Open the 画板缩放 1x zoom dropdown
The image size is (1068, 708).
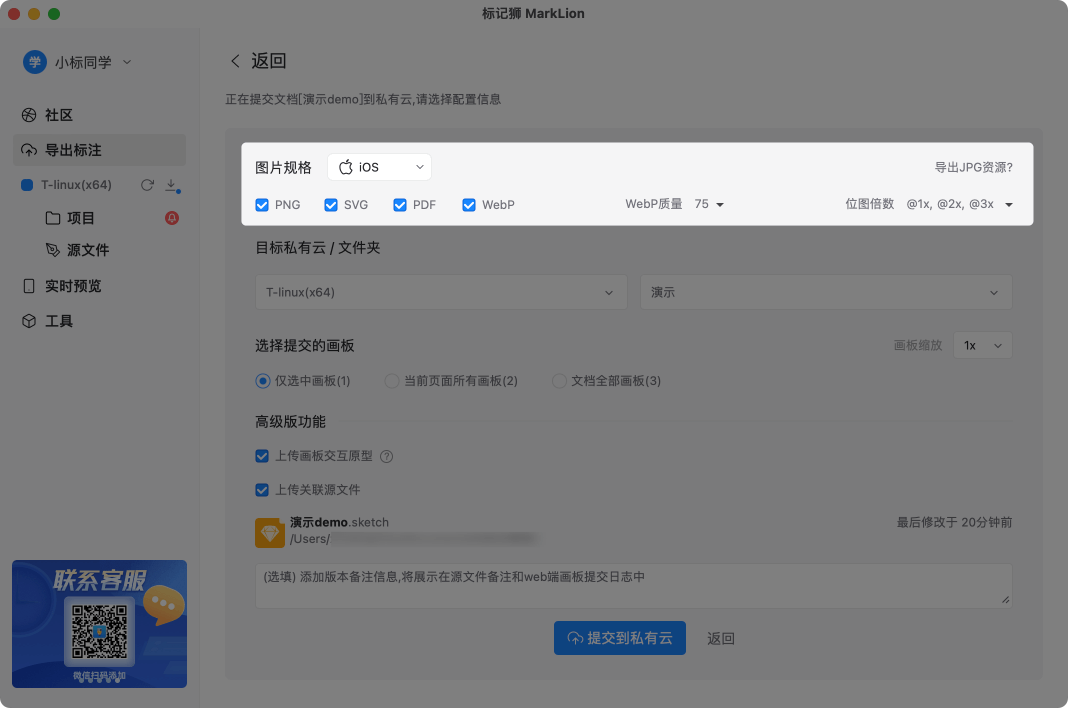981,345
